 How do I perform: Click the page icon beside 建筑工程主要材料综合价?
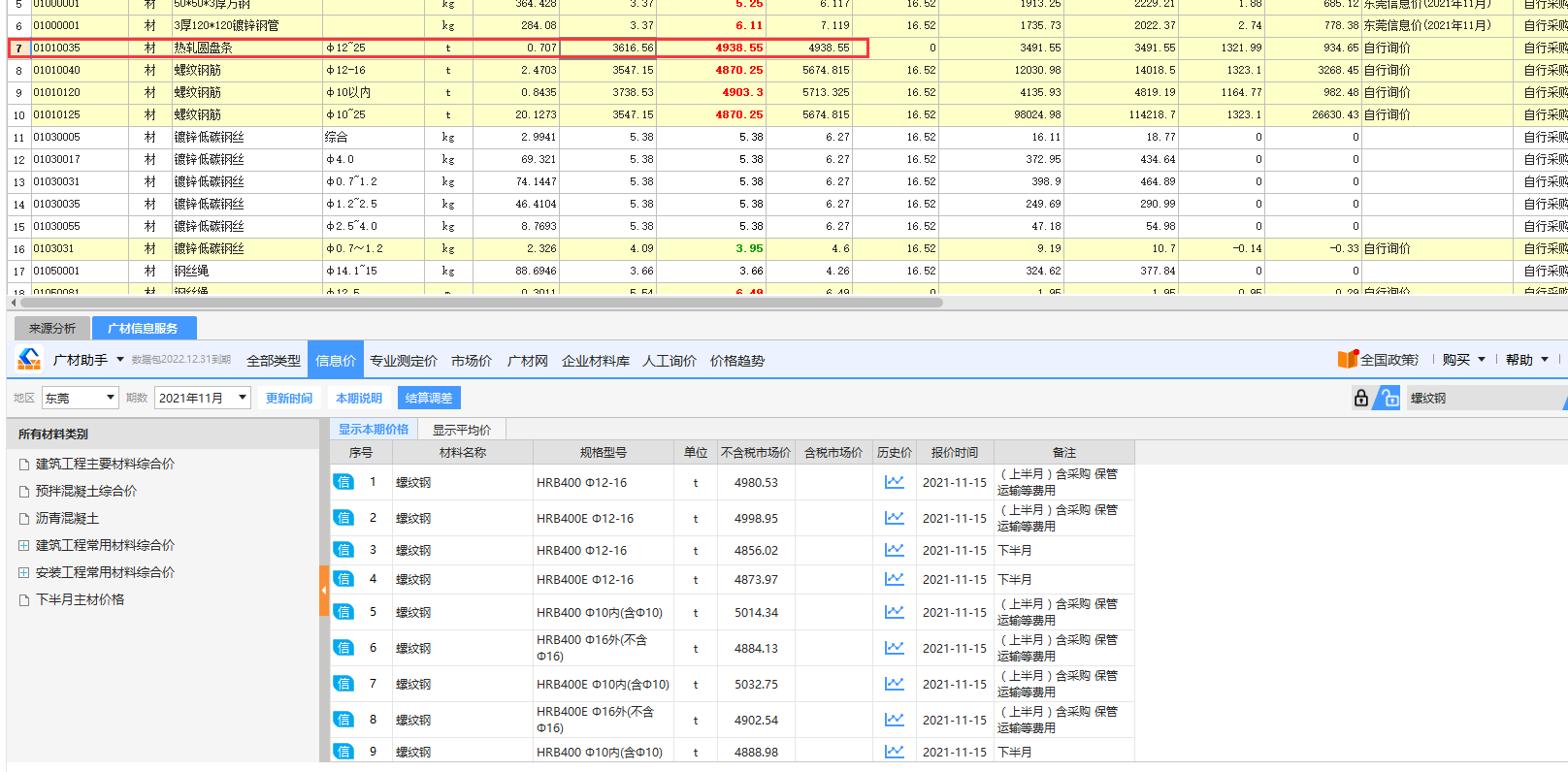tap(24, 465)
